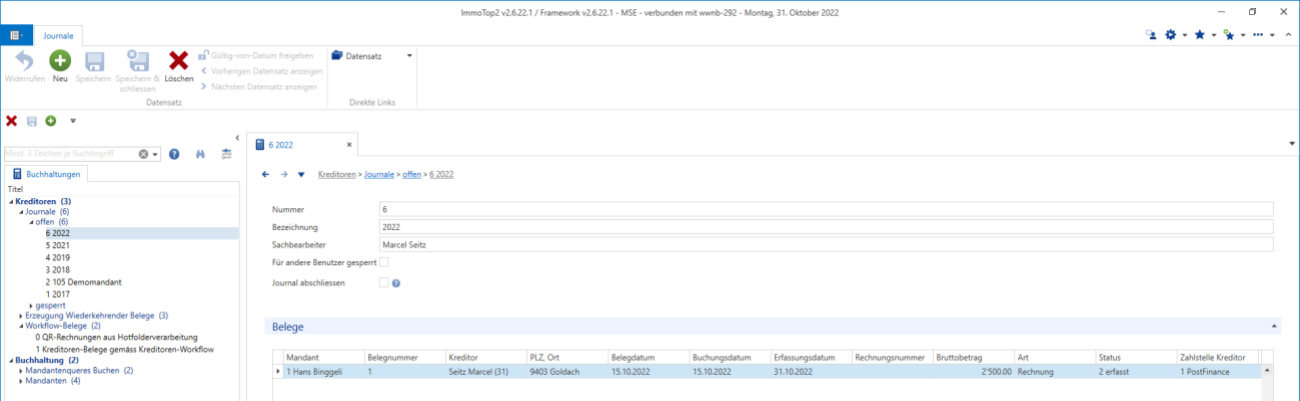The image size is (1300, 401).
Task: Expand the Mandanten tree node
Action: tap(20, 381)
